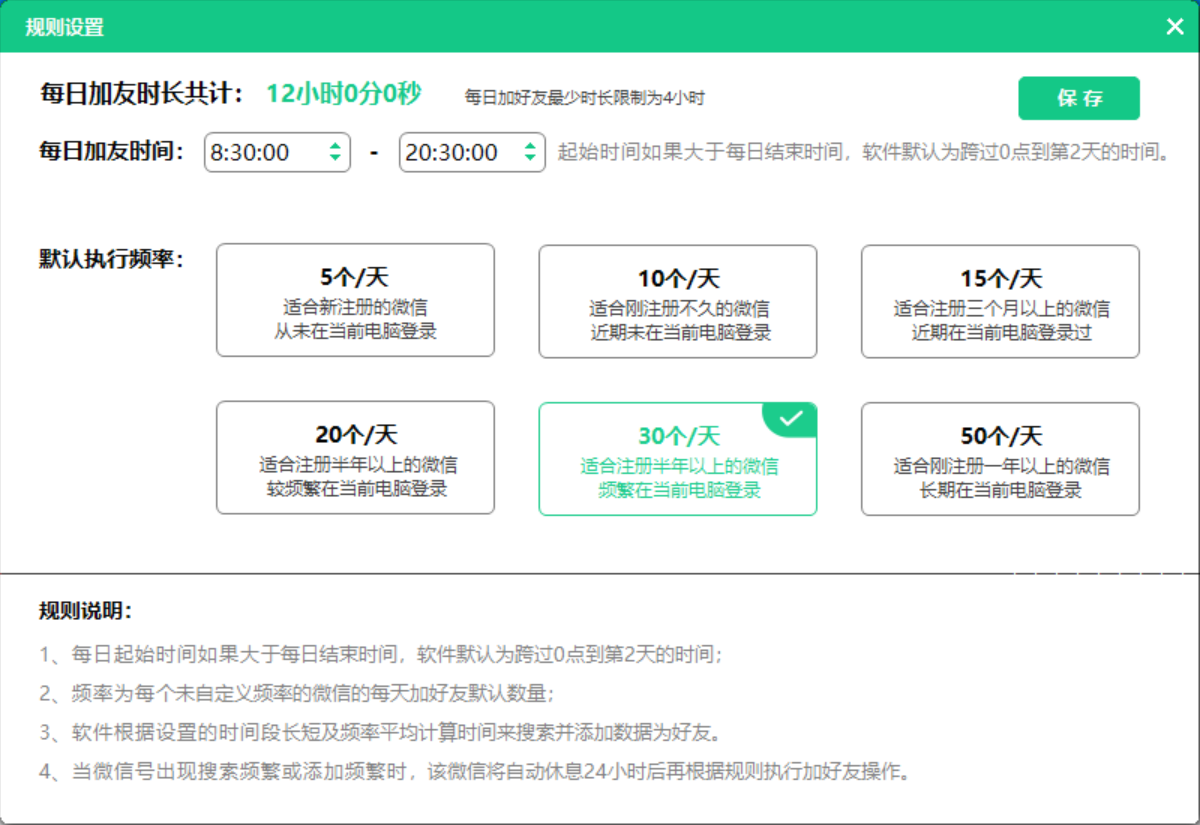The height and width of the screenshot is (825, 1200).
Task: Select the 20个/天 frequency option
Action: click(x=354, y=457)
